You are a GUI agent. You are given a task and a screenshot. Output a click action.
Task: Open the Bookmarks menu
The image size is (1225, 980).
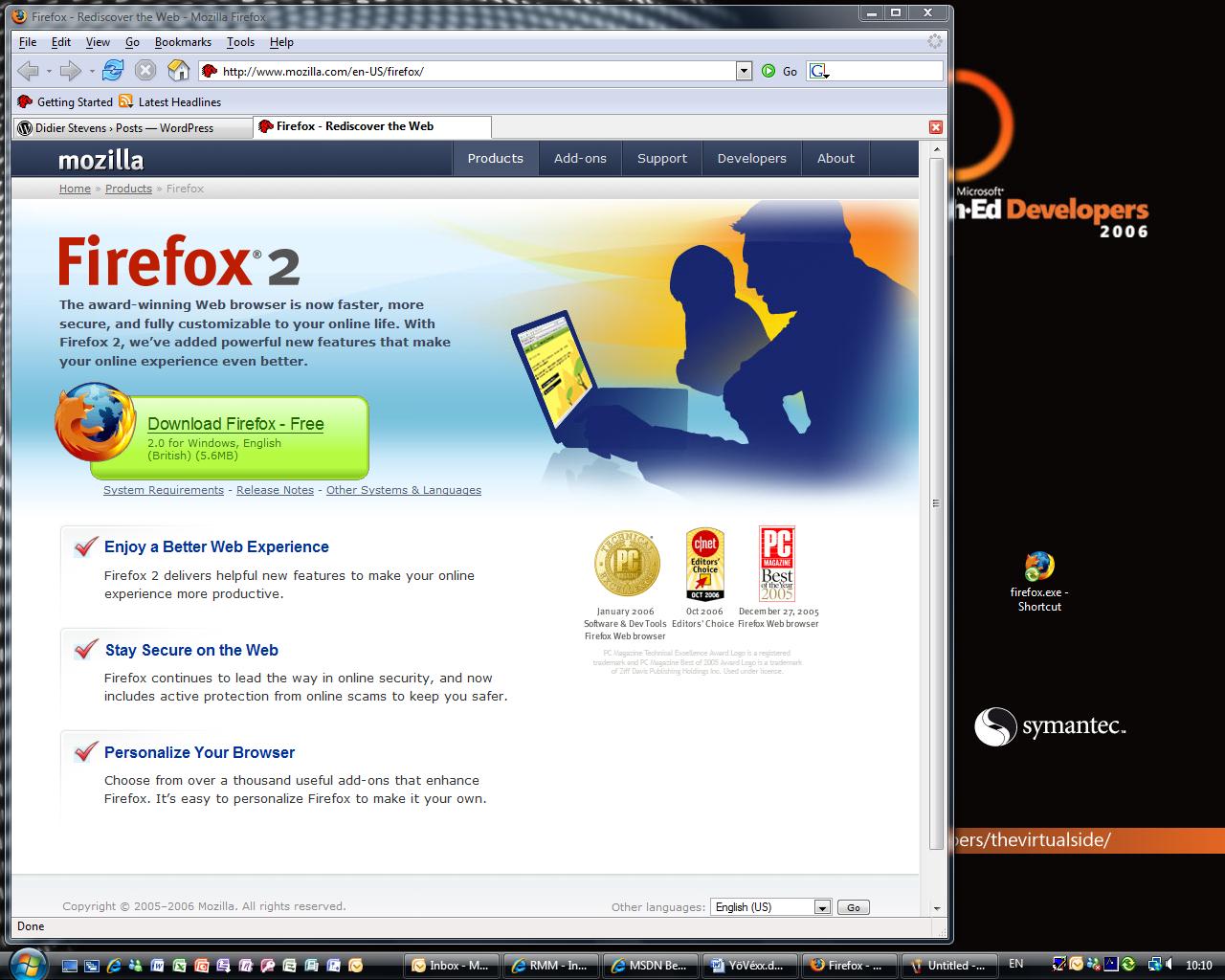coord(183,42)
